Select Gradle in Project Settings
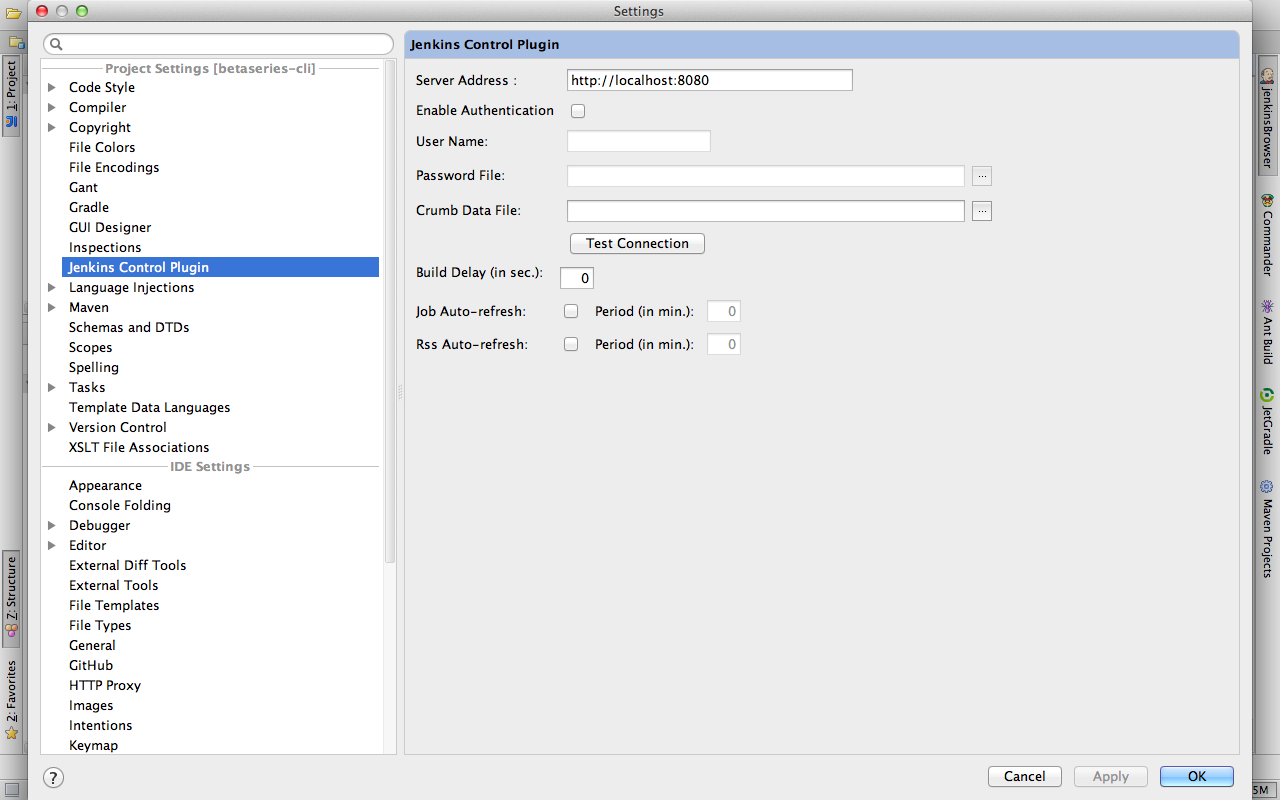Image resolution: width=1280 pixels, height=800 pixels. click(89, 207)
